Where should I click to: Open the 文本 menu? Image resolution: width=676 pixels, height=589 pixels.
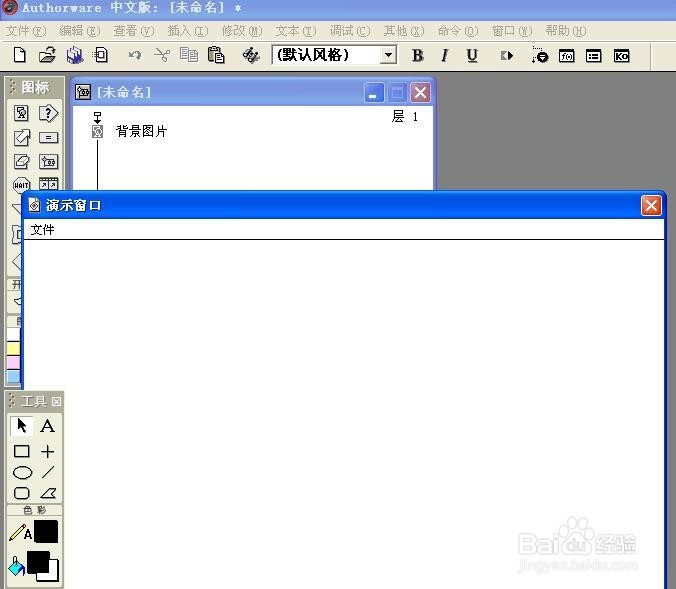[296, 31]
